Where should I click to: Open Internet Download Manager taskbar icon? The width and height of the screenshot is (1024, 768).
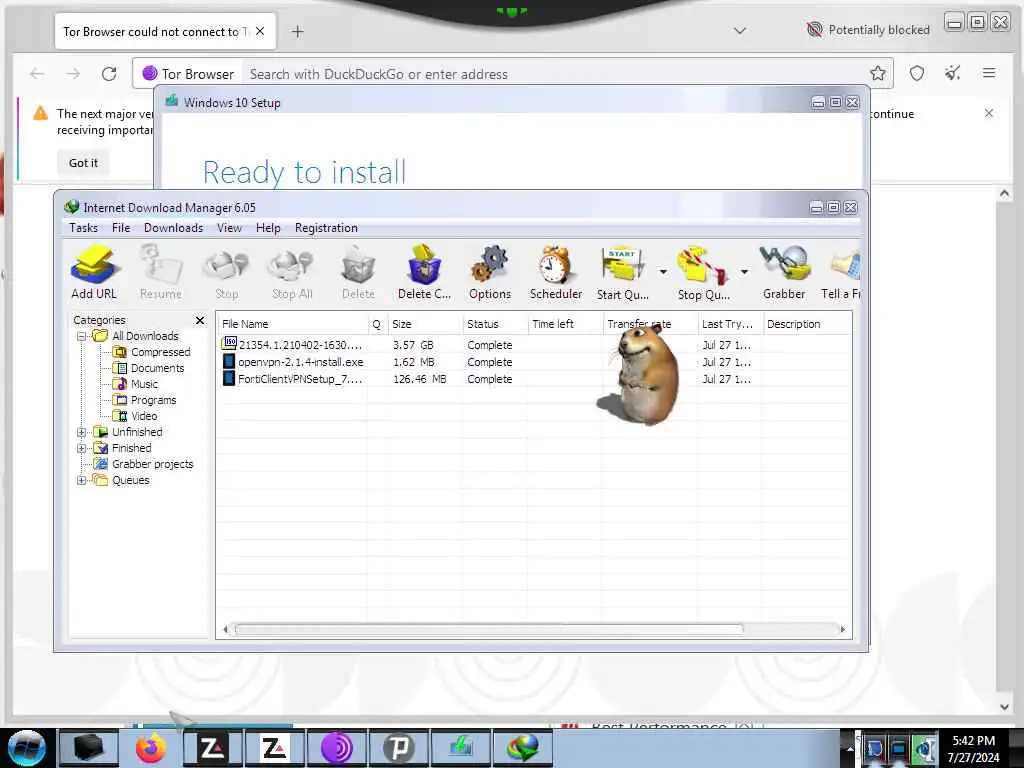click(523, 748)
